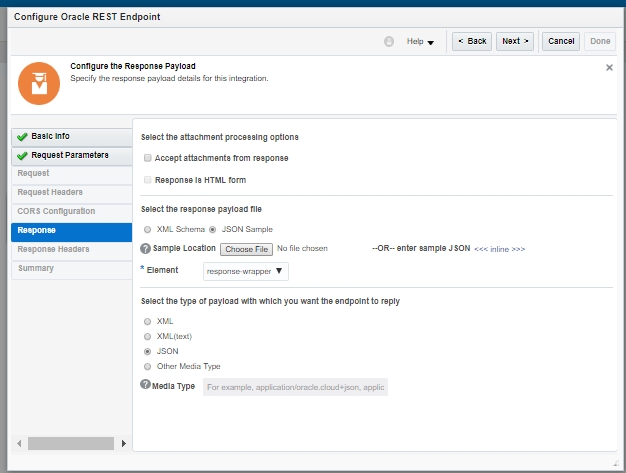Go to the Summary step

[71, 269]
